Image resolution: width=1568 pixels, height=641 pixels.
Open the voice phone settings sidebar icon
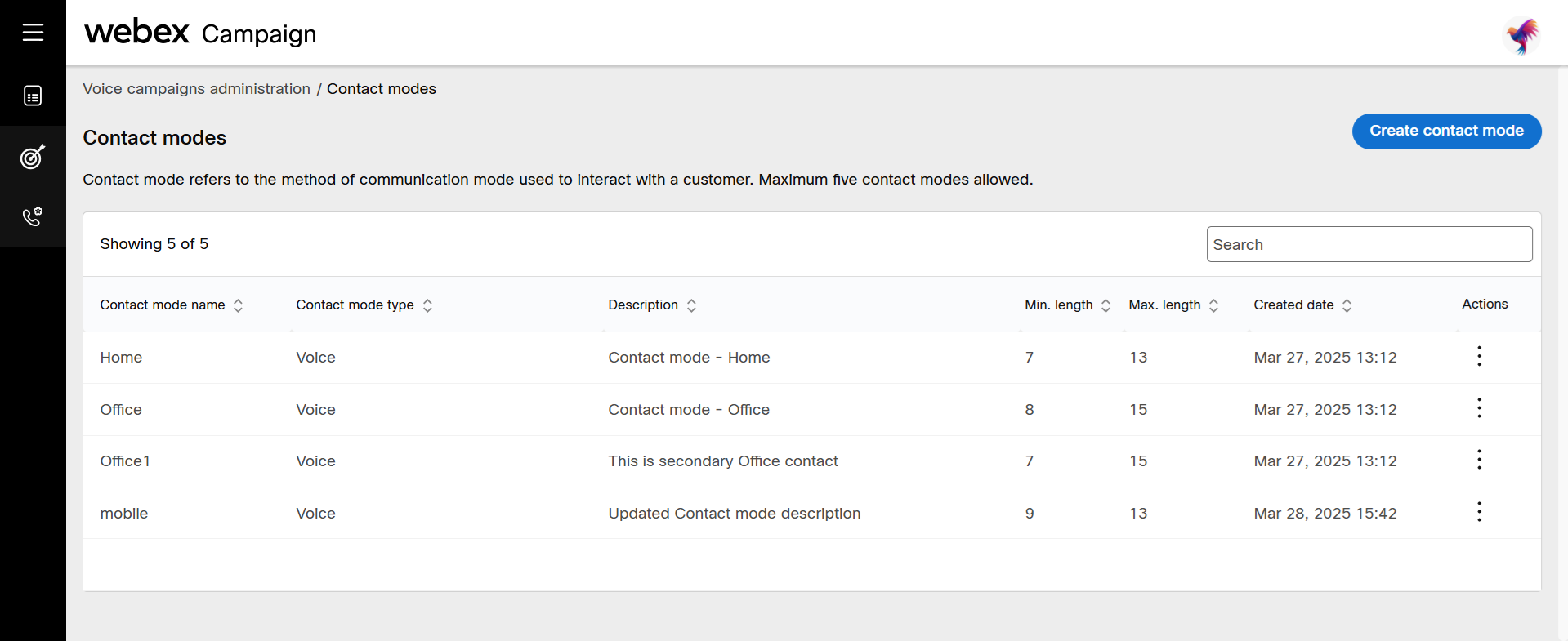(x=33, y=216)
